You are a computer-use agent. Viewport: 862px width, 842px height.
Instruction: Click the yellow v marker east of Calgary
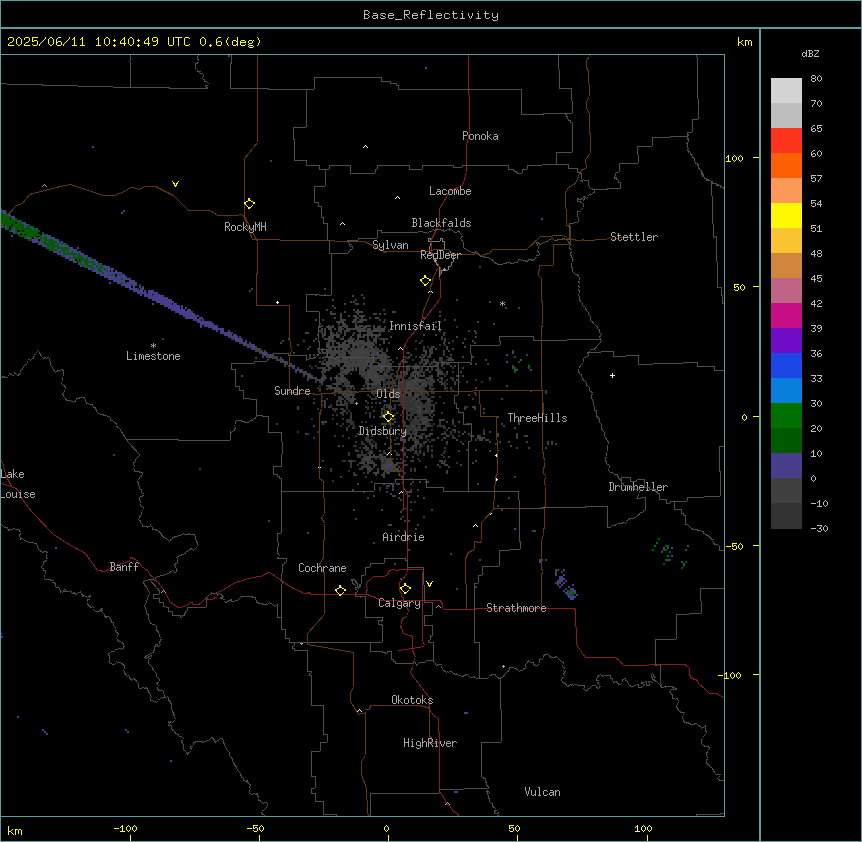(x=429, y=584)
